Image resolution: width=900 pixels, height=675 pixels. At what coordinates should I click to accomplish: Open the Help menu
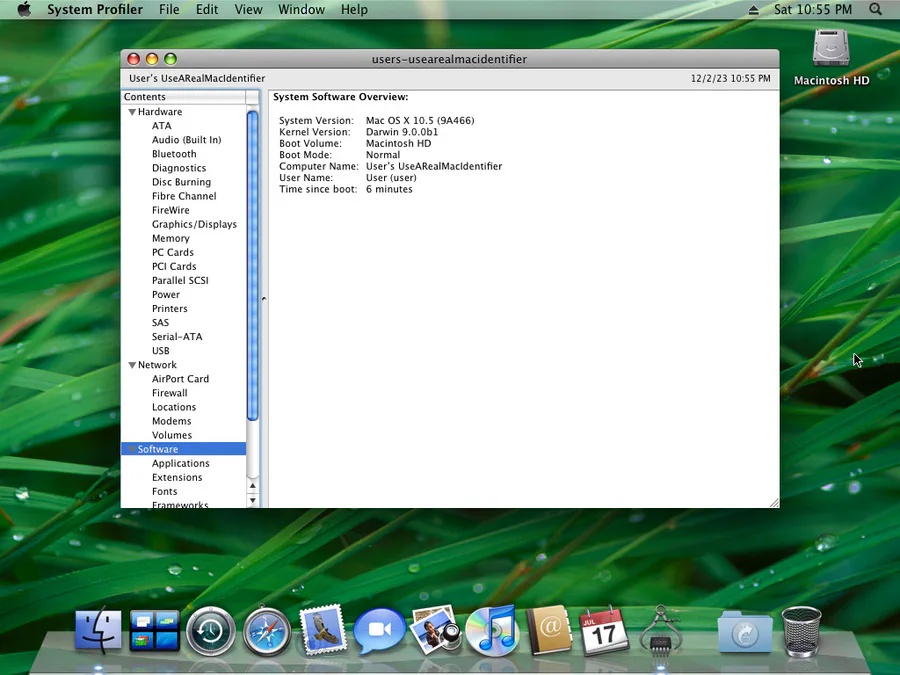(354, 9)
